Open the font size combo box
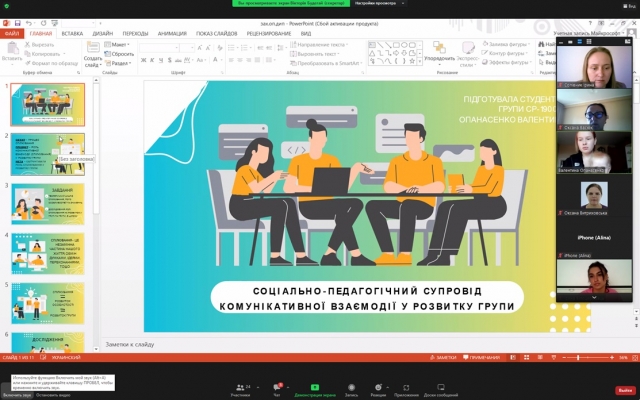 (187, 48)
